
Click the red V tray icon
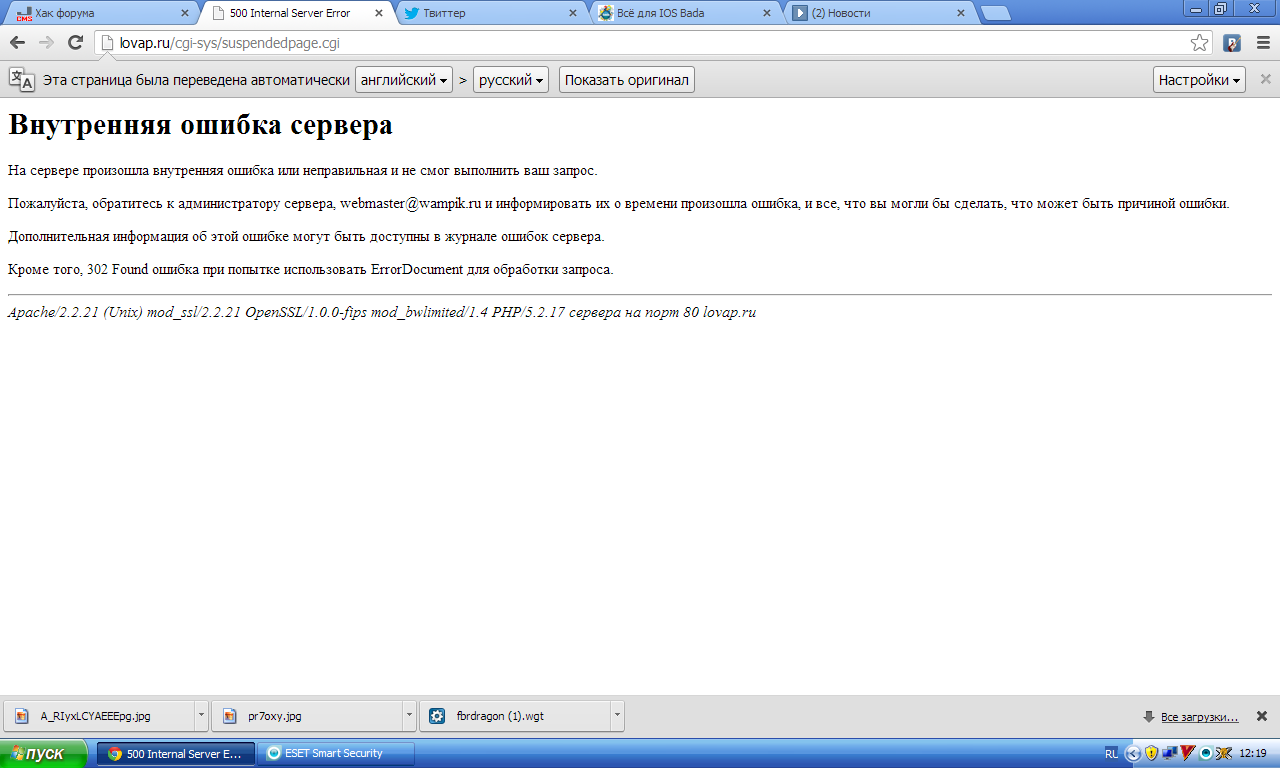coord(1188,753)
